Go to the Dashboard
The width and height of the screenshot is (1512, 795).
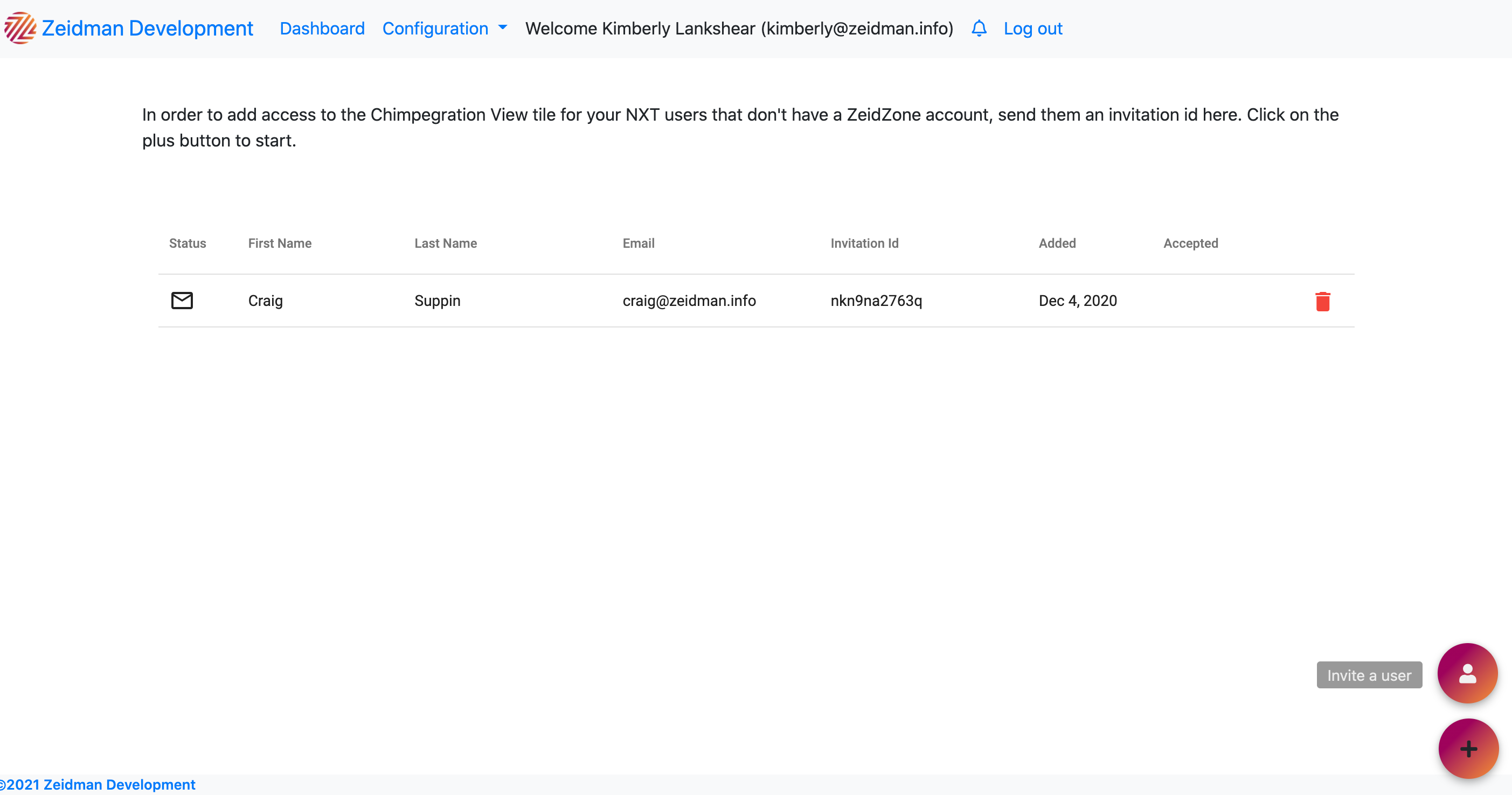(322, 28)
